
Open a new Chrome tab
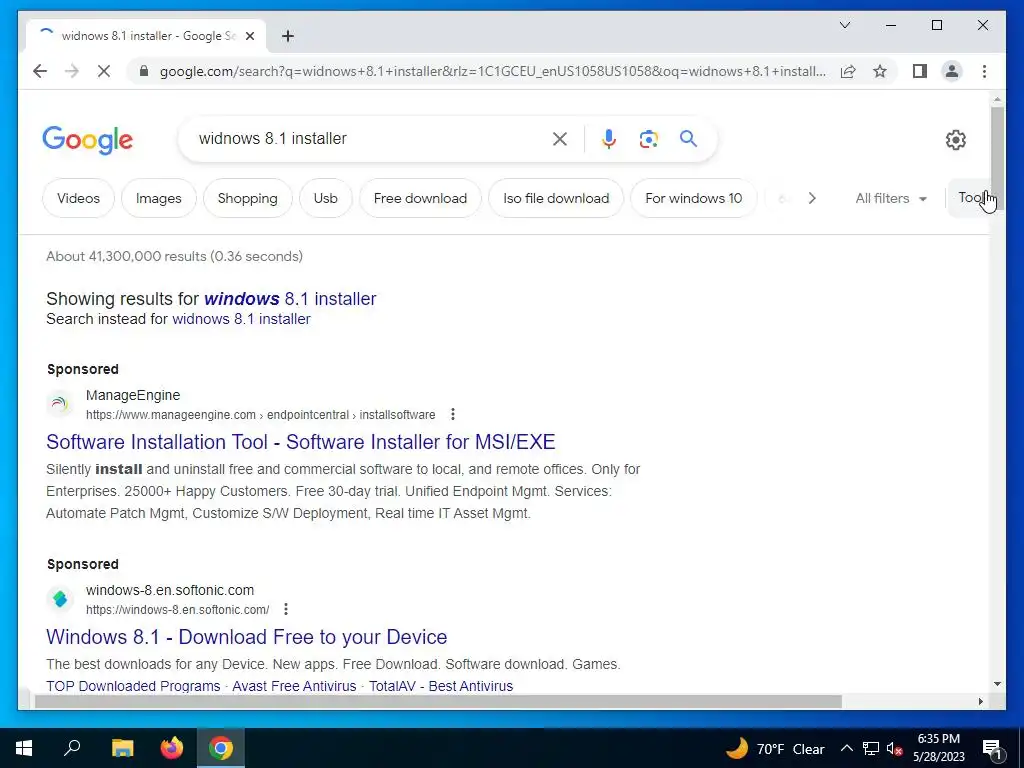click(287, 36)
